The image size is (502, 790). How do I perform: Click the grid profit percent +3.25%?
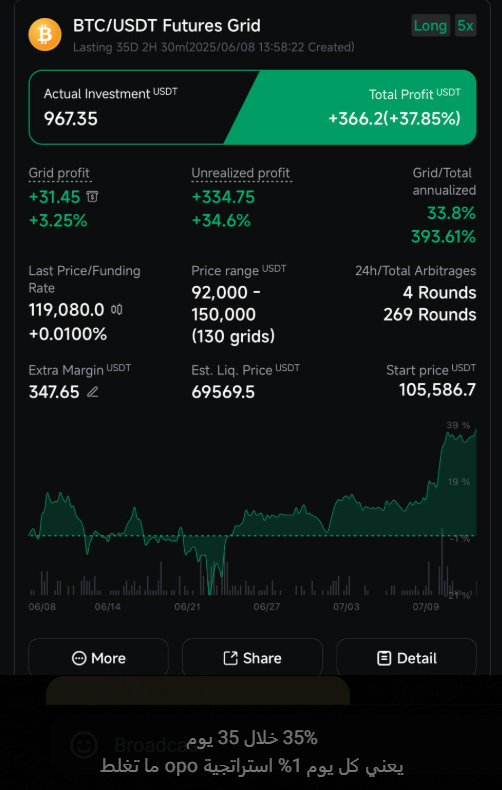(58, 221)
